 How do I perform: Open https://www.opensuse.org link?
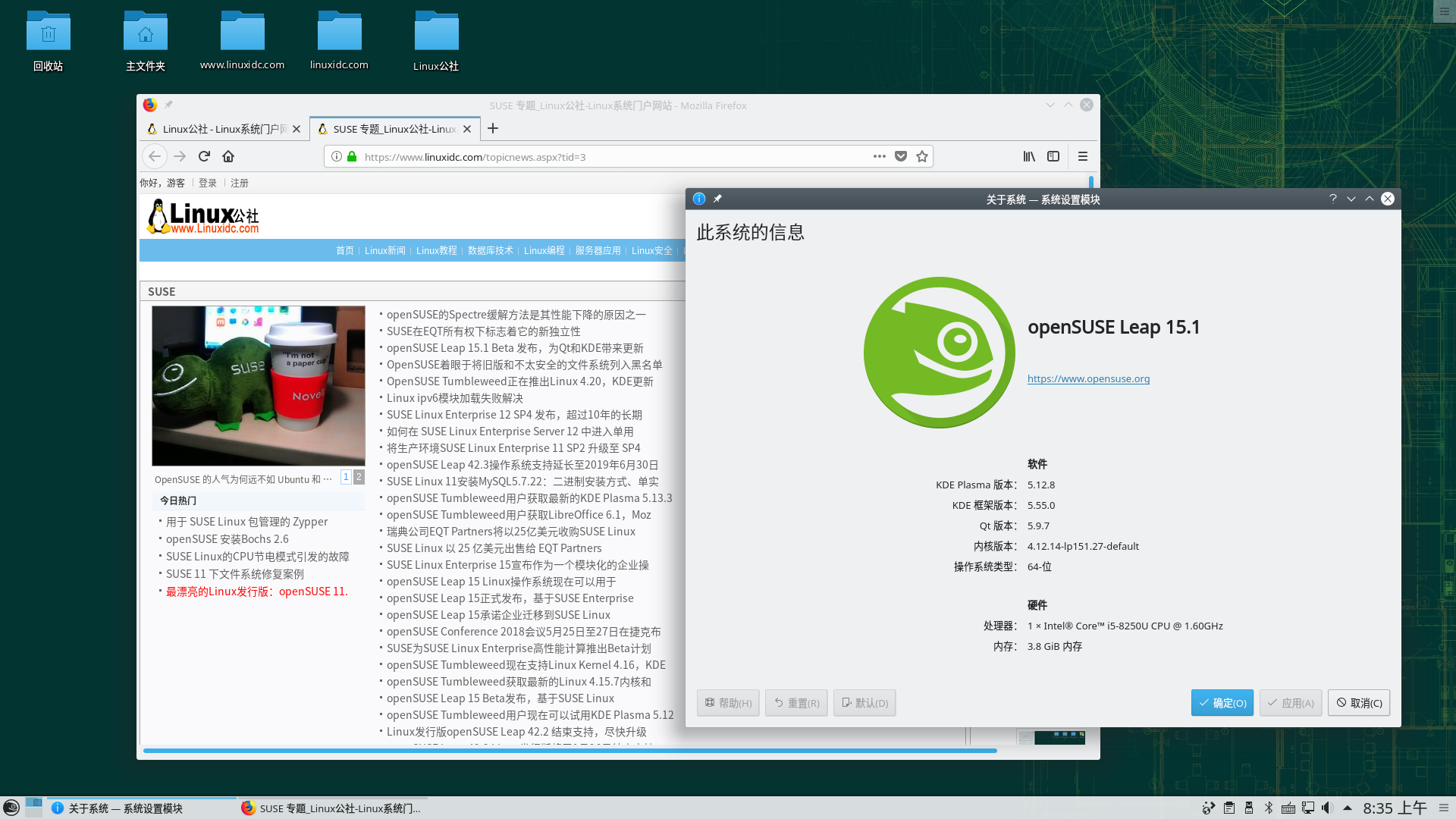[1088, 378]
